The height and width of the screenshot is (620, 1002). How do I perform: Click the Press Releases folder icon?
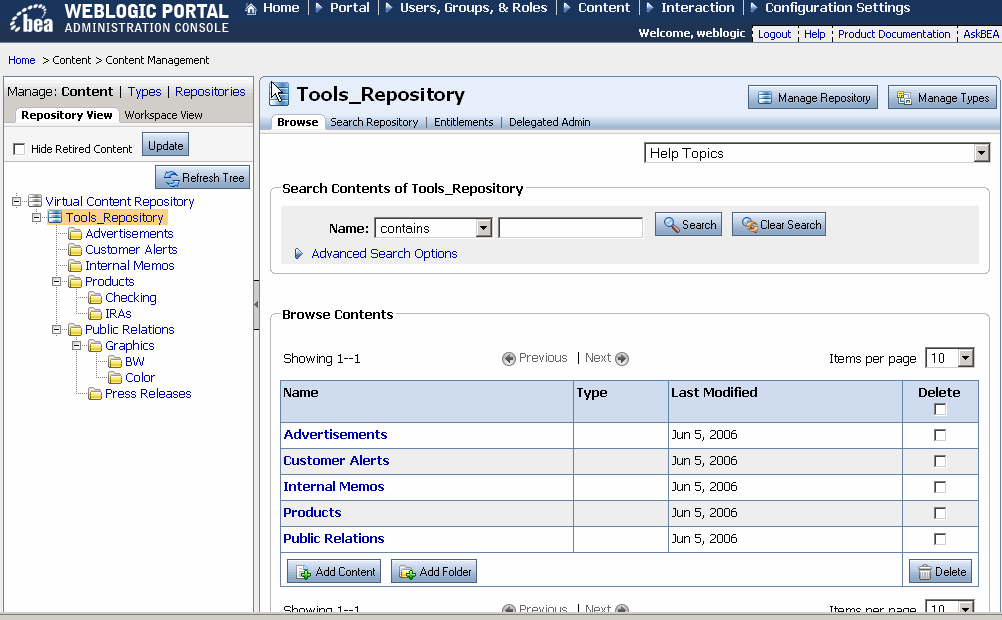tap(95, 394)
